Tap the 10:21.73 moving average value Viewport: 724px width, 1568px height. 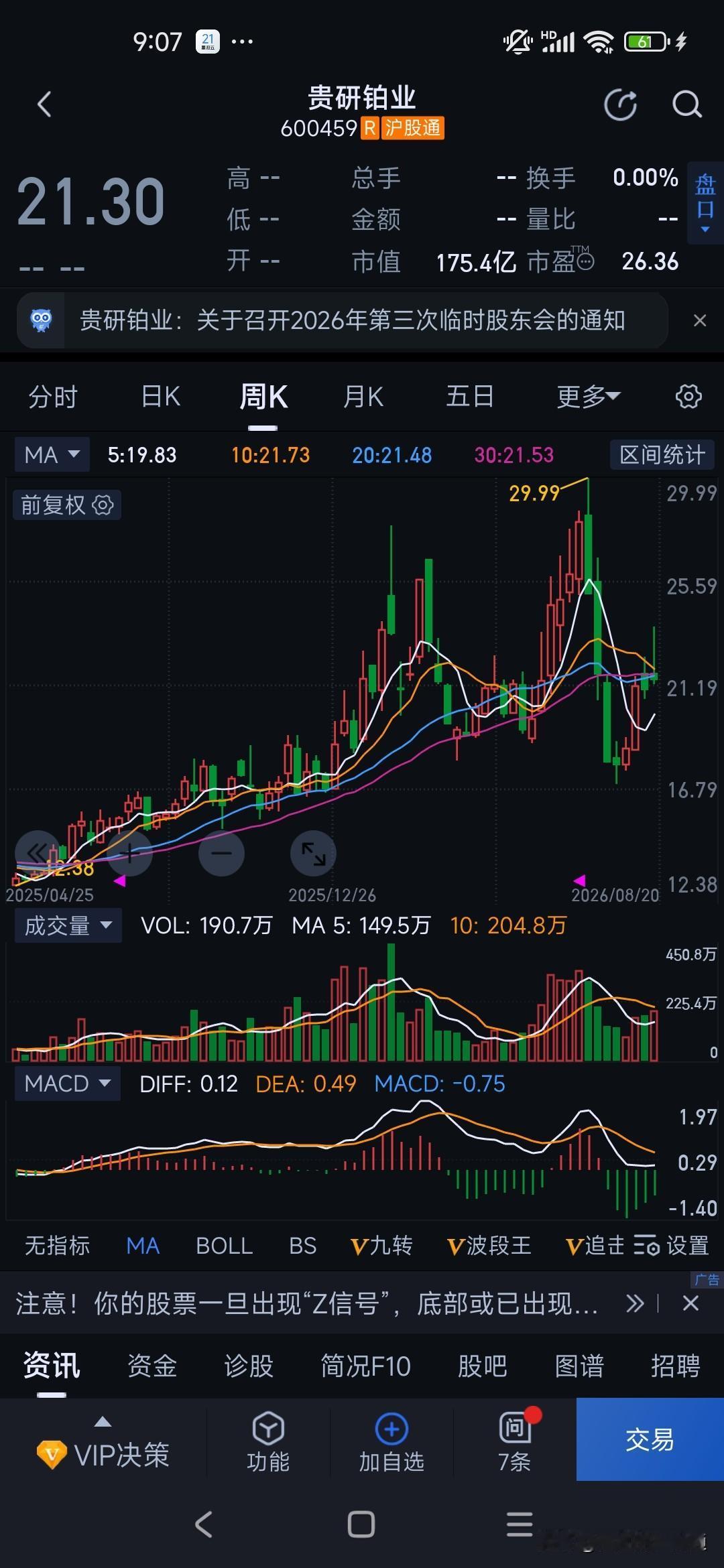[x=271, y=455]
